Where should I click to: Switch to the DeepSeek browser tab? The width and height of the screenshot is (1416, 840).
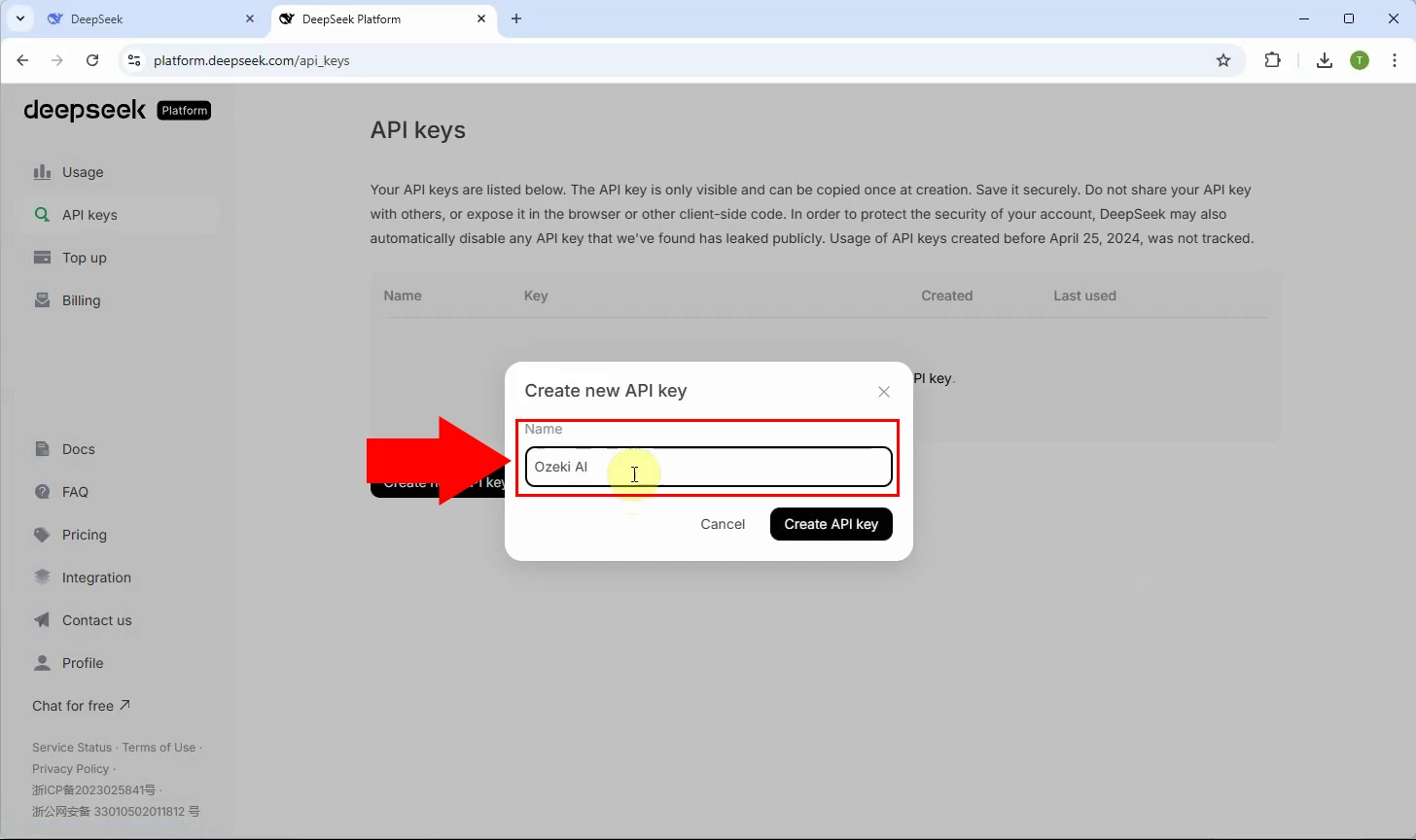click(151, 19)
